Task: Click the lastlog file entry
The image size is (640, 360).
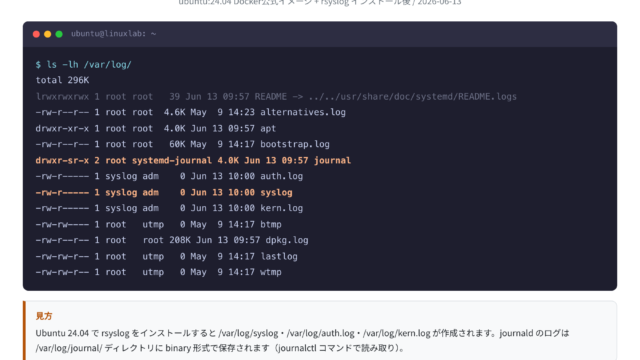Action: [x=167, y=256]
